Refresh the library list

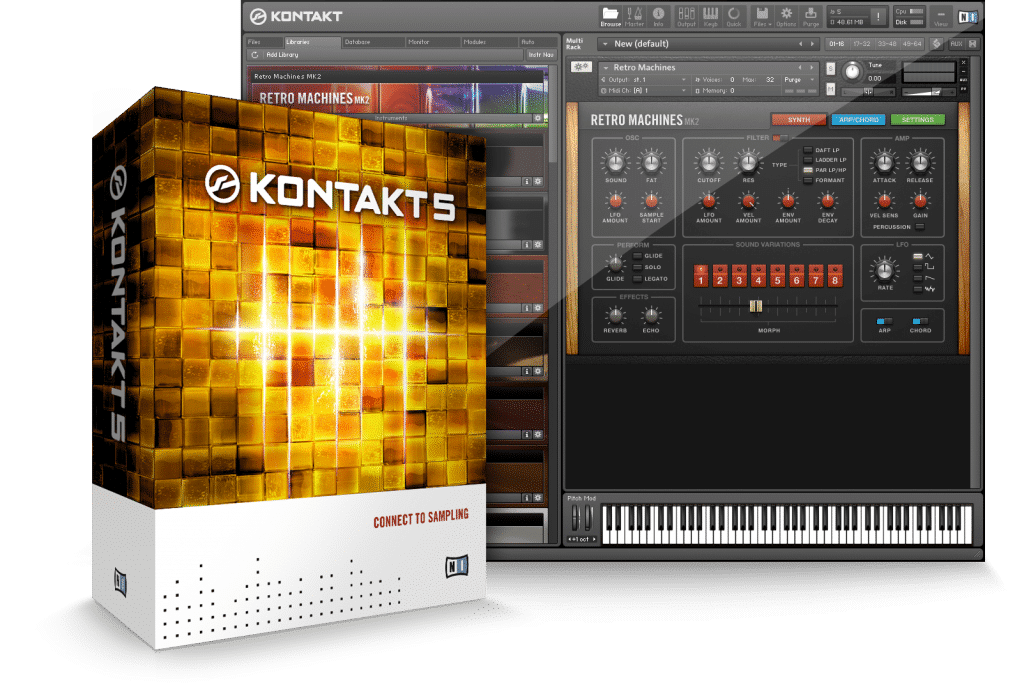(x=255, y=55)
